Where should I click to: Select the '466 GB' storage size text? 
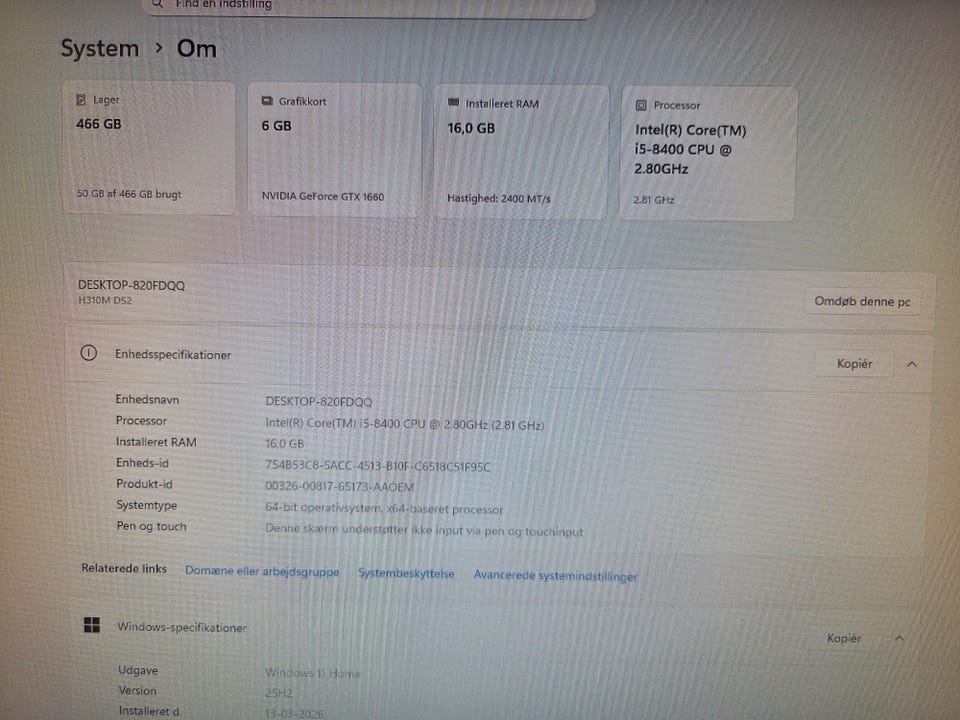coord(99,124)
